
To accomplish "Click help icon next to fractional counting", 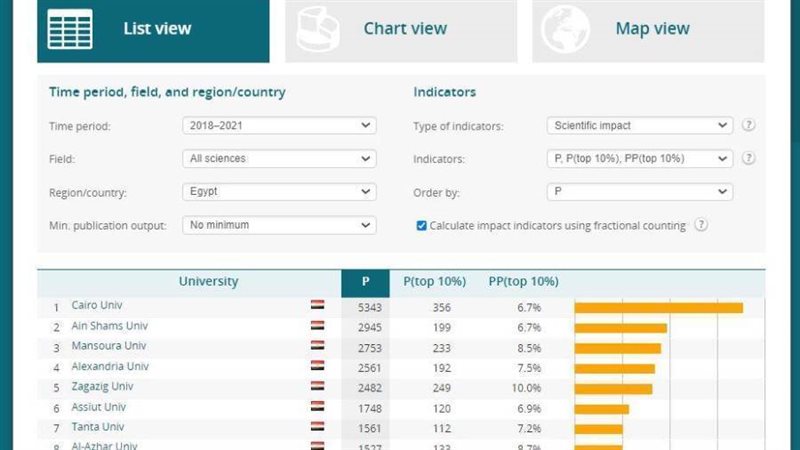I will pyautogui.click(x=701, y=225).
